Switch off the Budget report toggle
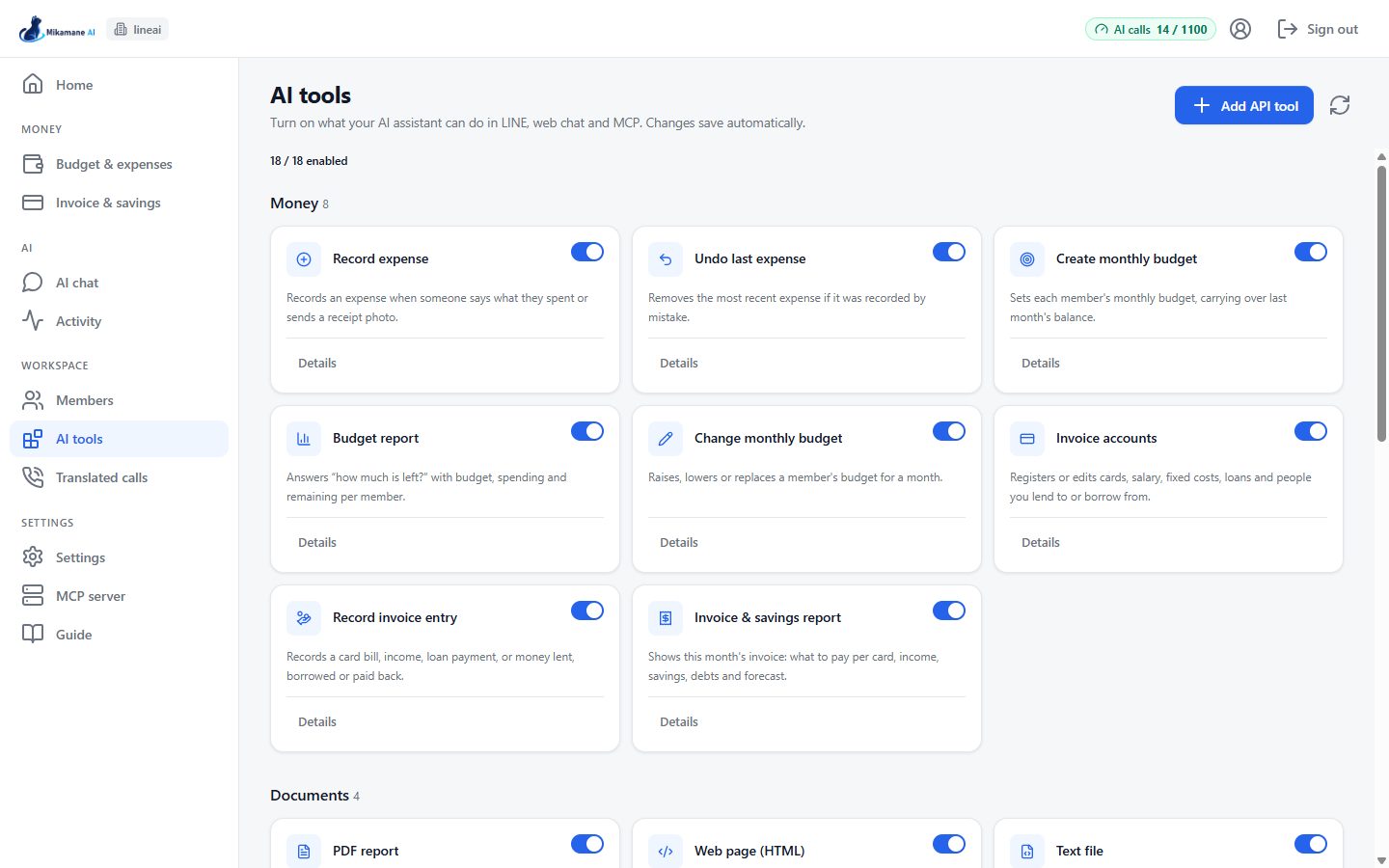This screenshot has width=1389, height=868. pyautogui.click(x=587, y=431)
